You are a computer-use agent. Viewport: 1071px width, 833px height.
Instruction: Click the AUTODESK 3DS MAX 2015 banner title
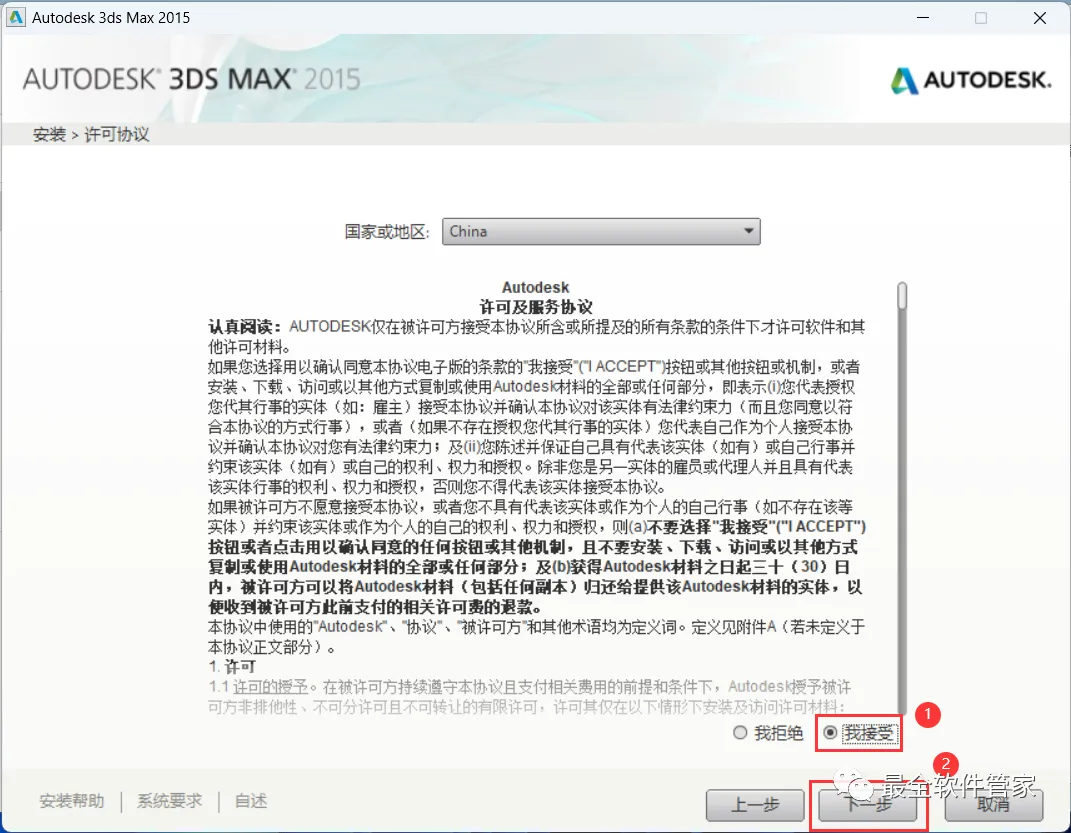point(191,79)
